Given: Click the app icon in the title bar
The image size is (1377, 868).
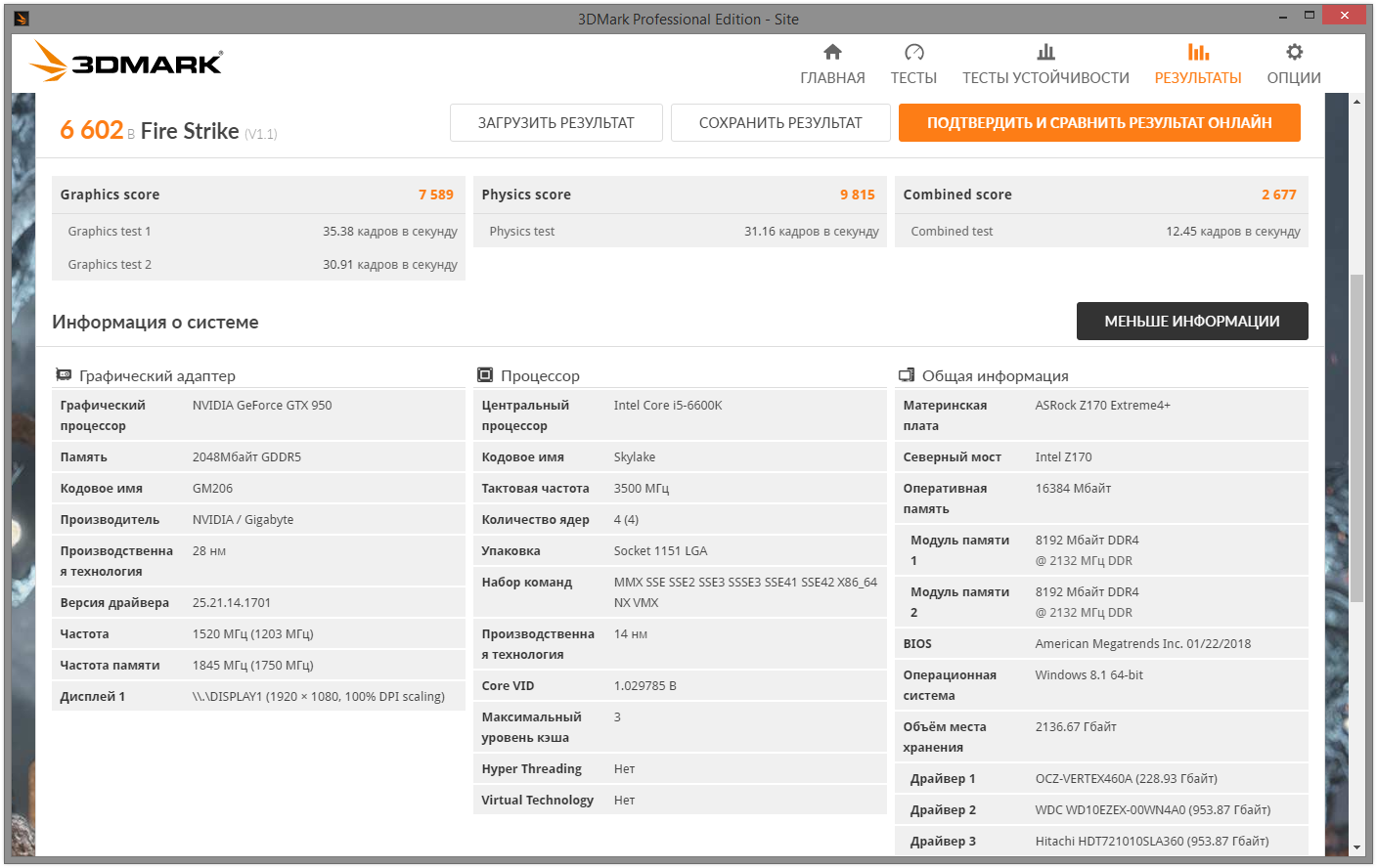Looking at the screenshot, I should 22,19.
